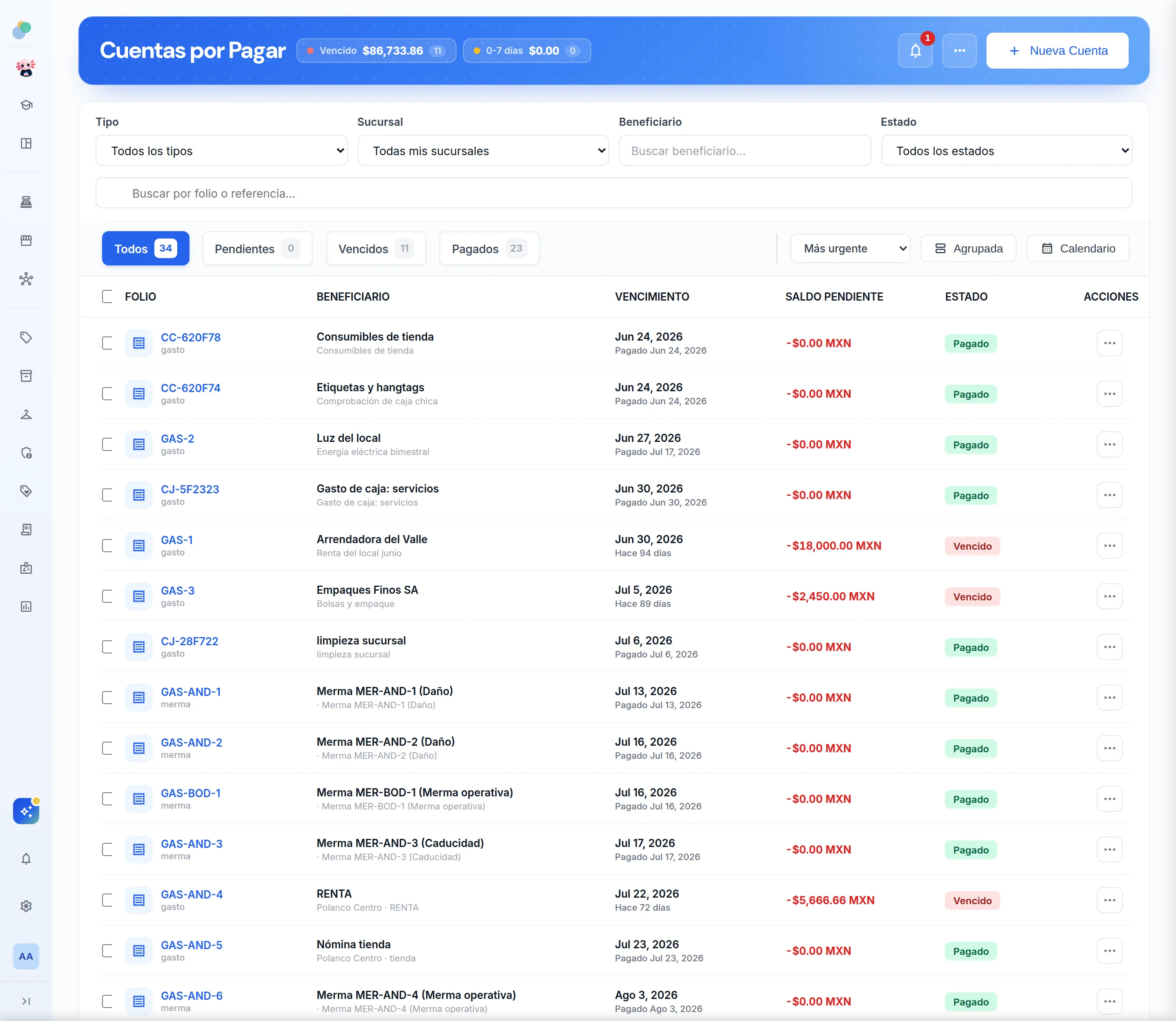Open the storefront icon in sidebar

(26, 241)
